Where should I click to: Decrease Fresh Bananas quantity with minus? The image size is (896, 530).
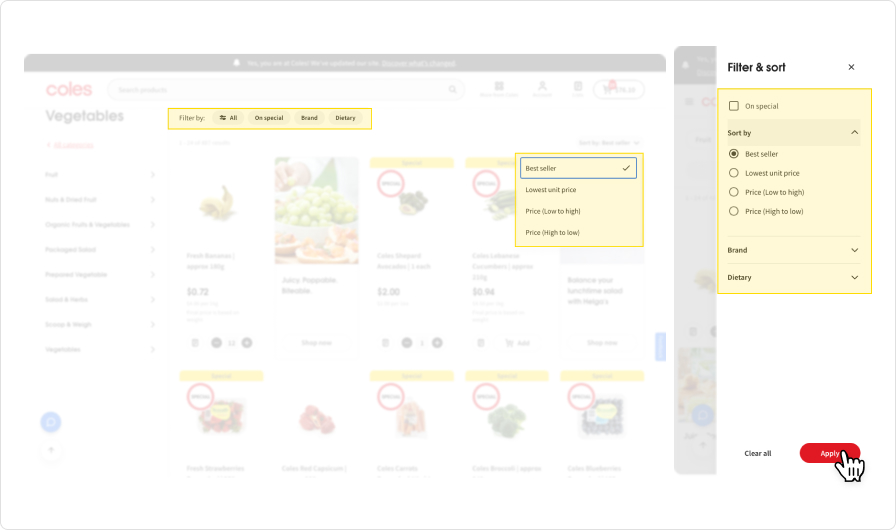pos(217,343)
